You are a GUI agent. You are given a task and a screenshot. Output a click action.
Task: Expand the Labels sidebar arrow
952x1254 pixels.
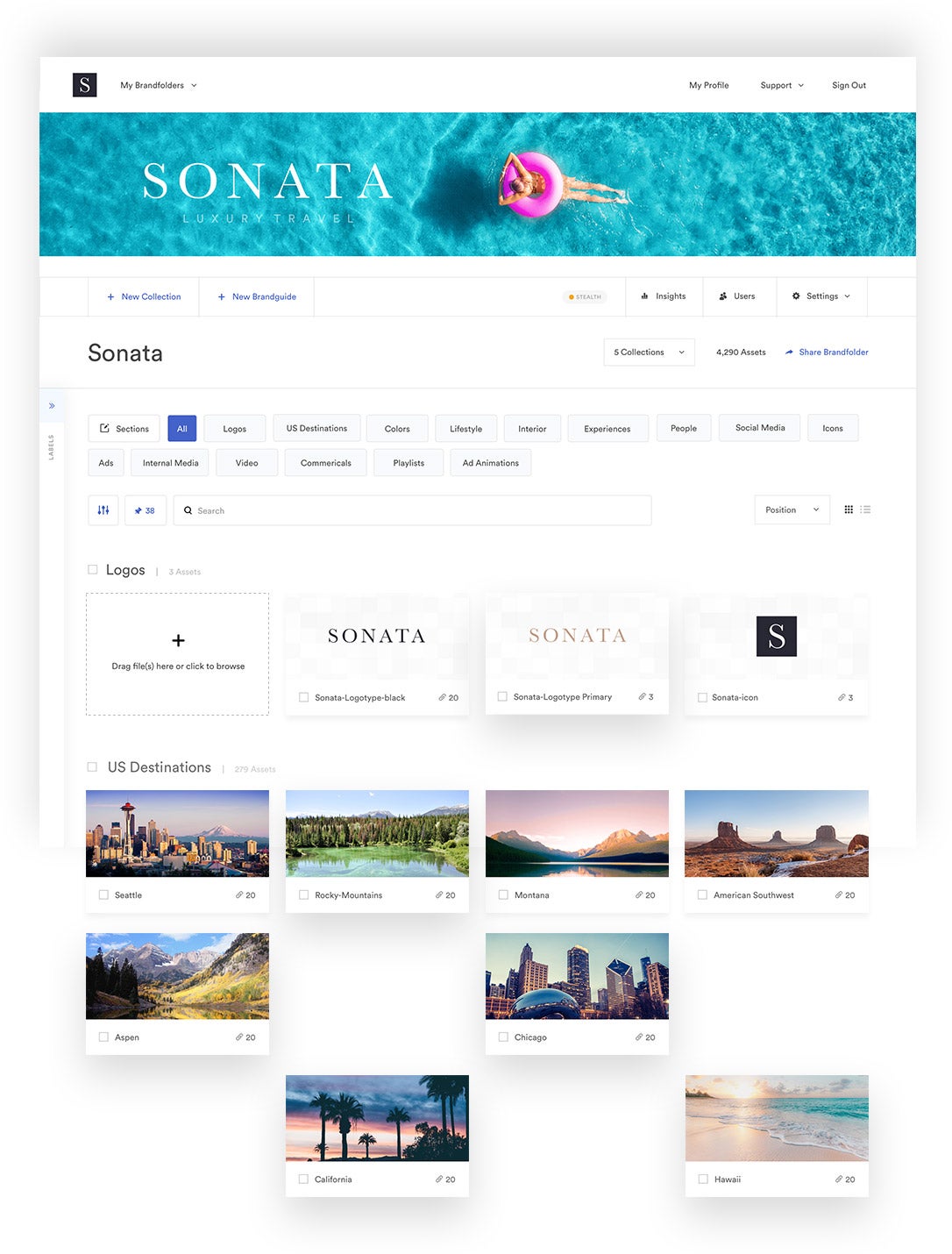[52, 406]
